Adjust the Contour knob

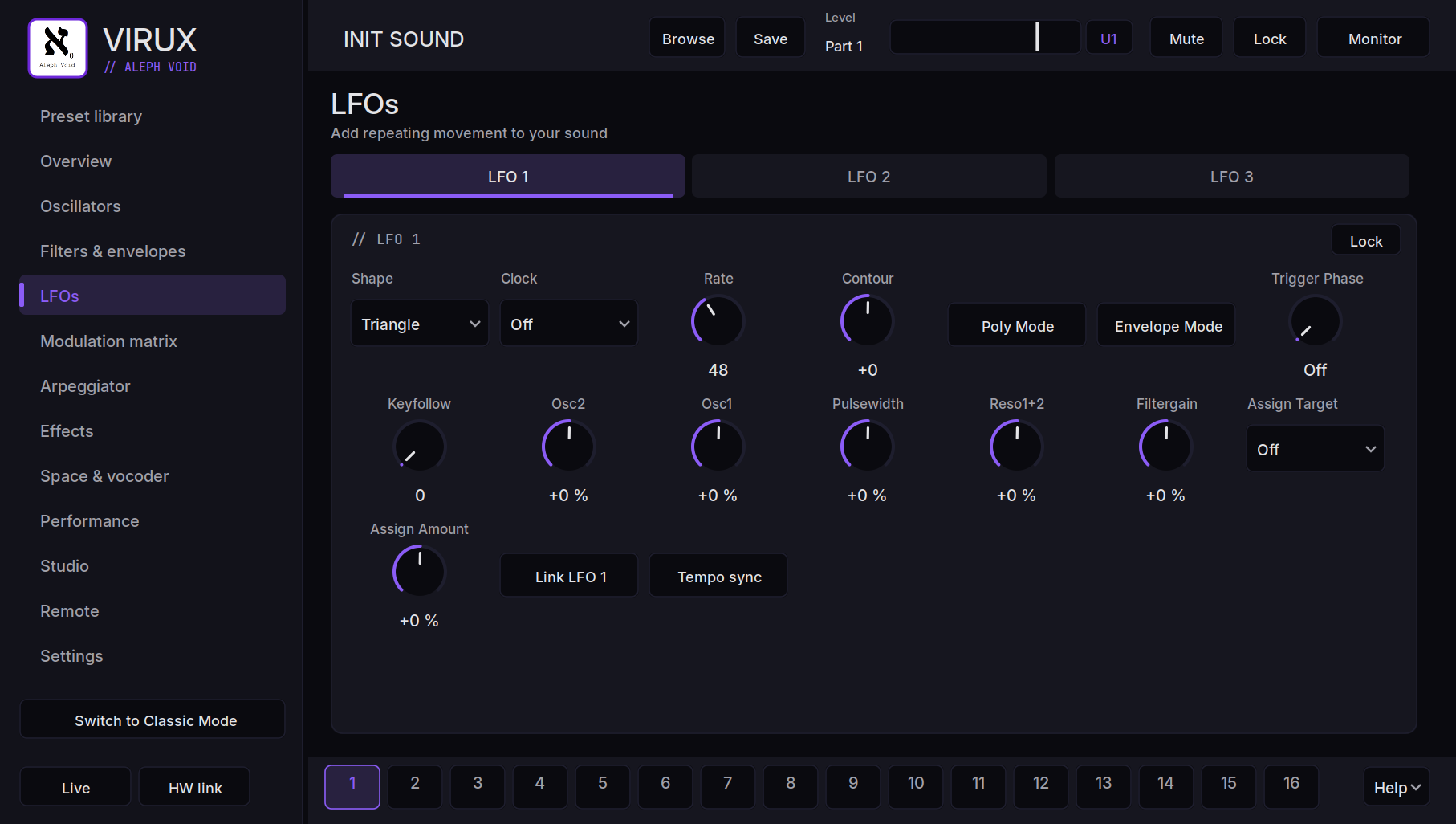coord(867,321)
